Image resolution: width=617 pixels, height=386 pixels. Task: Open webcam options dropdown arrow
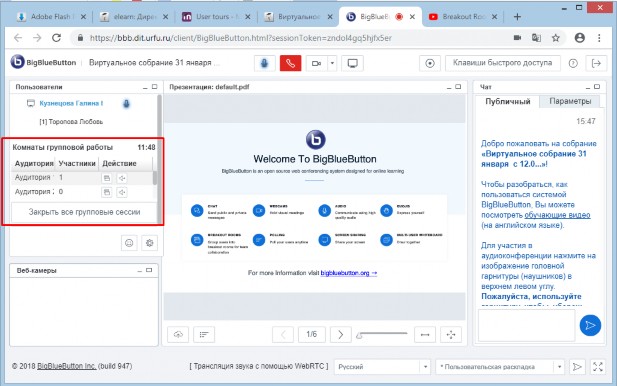tap(332, 63)
